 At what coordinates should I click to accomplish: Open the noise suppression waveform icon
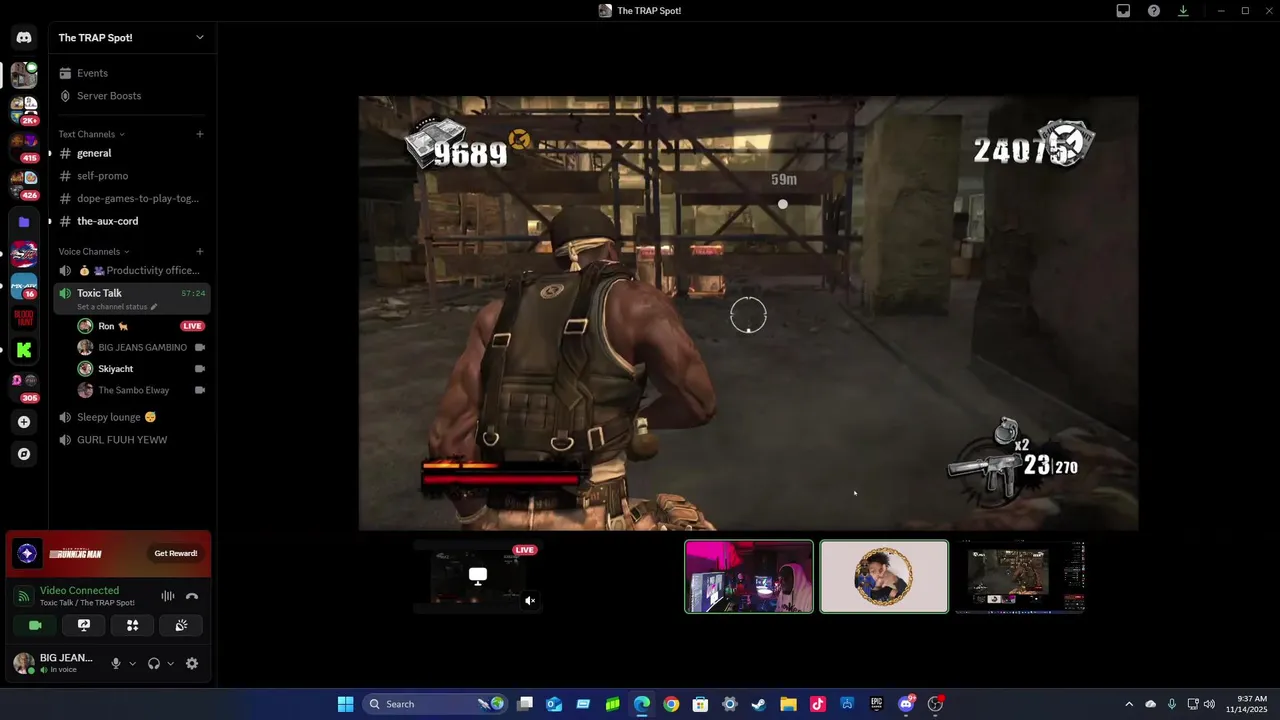click(x=168, y=596)
